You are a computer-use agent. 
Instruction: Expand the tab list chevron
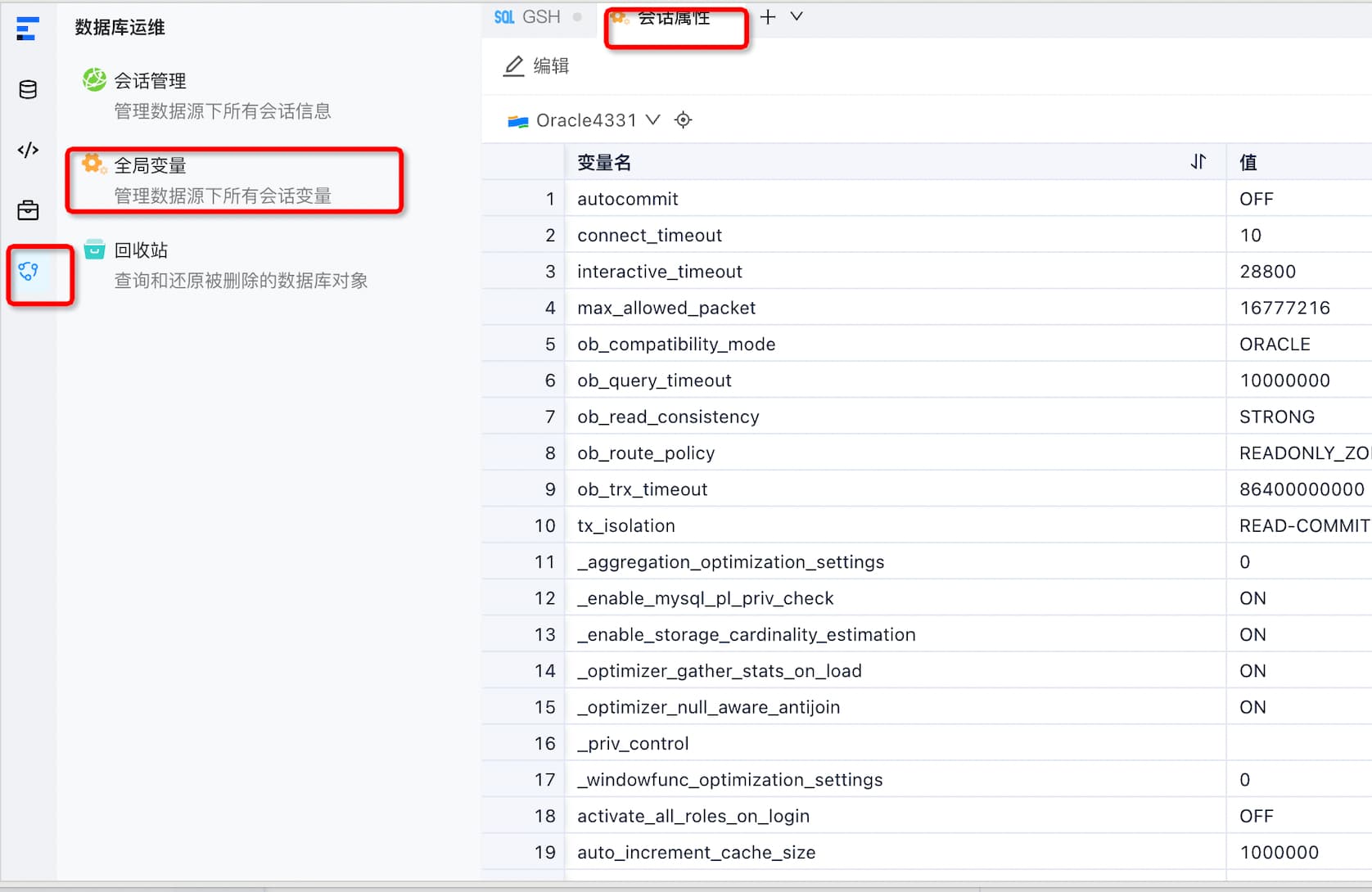click(797, 16)
